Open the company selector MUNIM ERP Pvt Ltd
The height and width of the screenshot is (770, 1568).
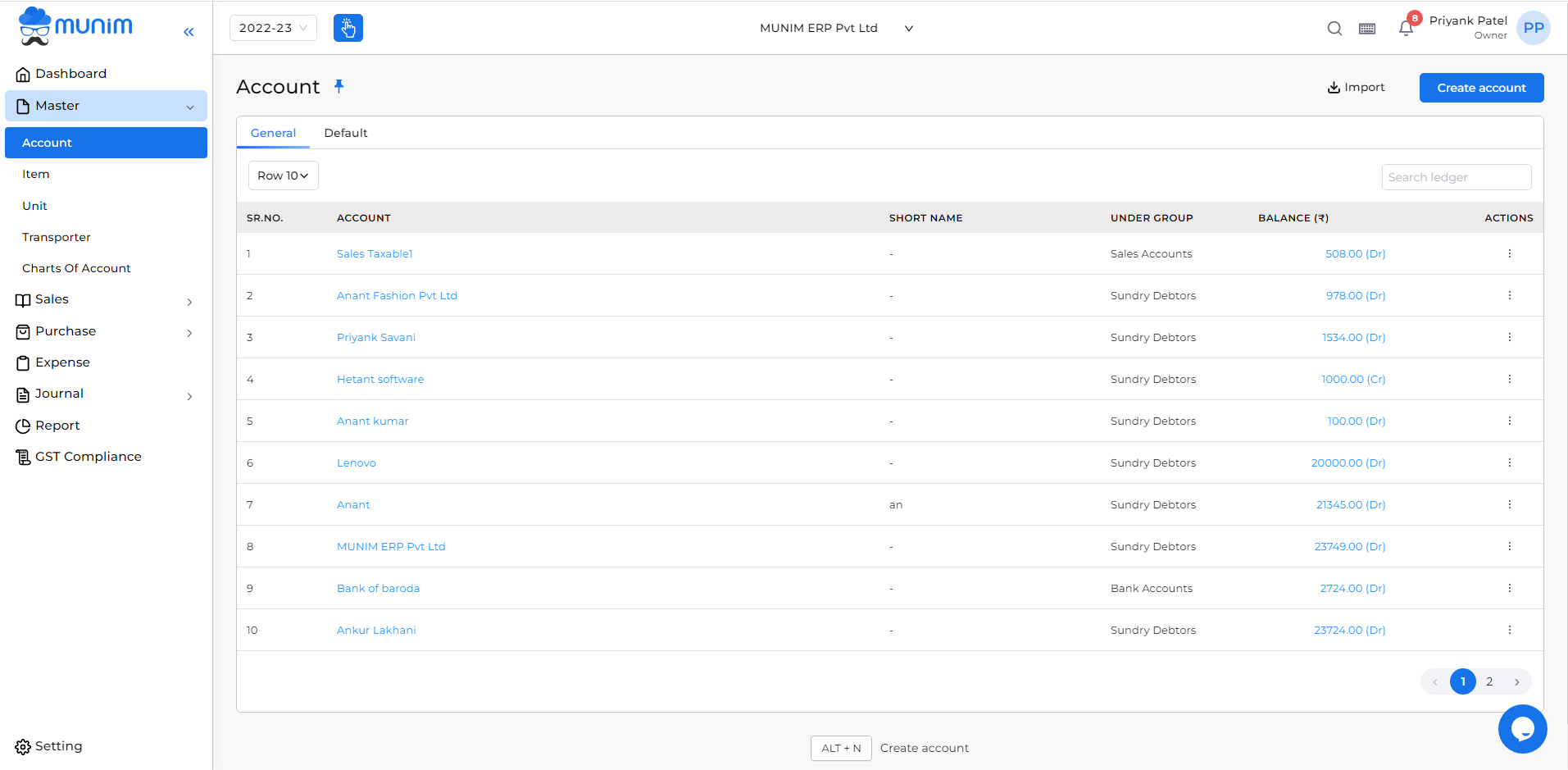coord(836,28)
